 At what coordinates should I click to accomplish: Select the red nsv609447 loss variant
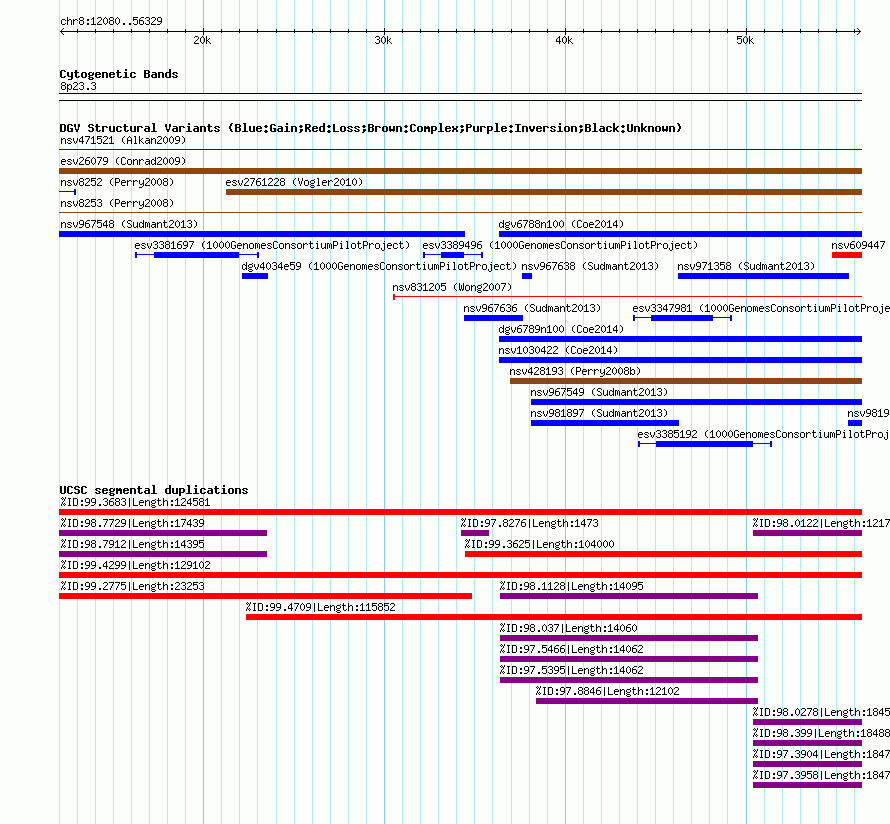tap(847, 255)
